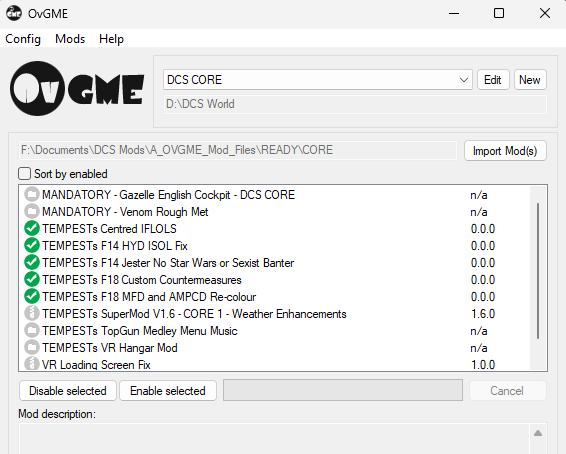Viewport: 566px width, 454px height.
Task: Click green check icon of F14 Jester mod
Action: [32, 262]
